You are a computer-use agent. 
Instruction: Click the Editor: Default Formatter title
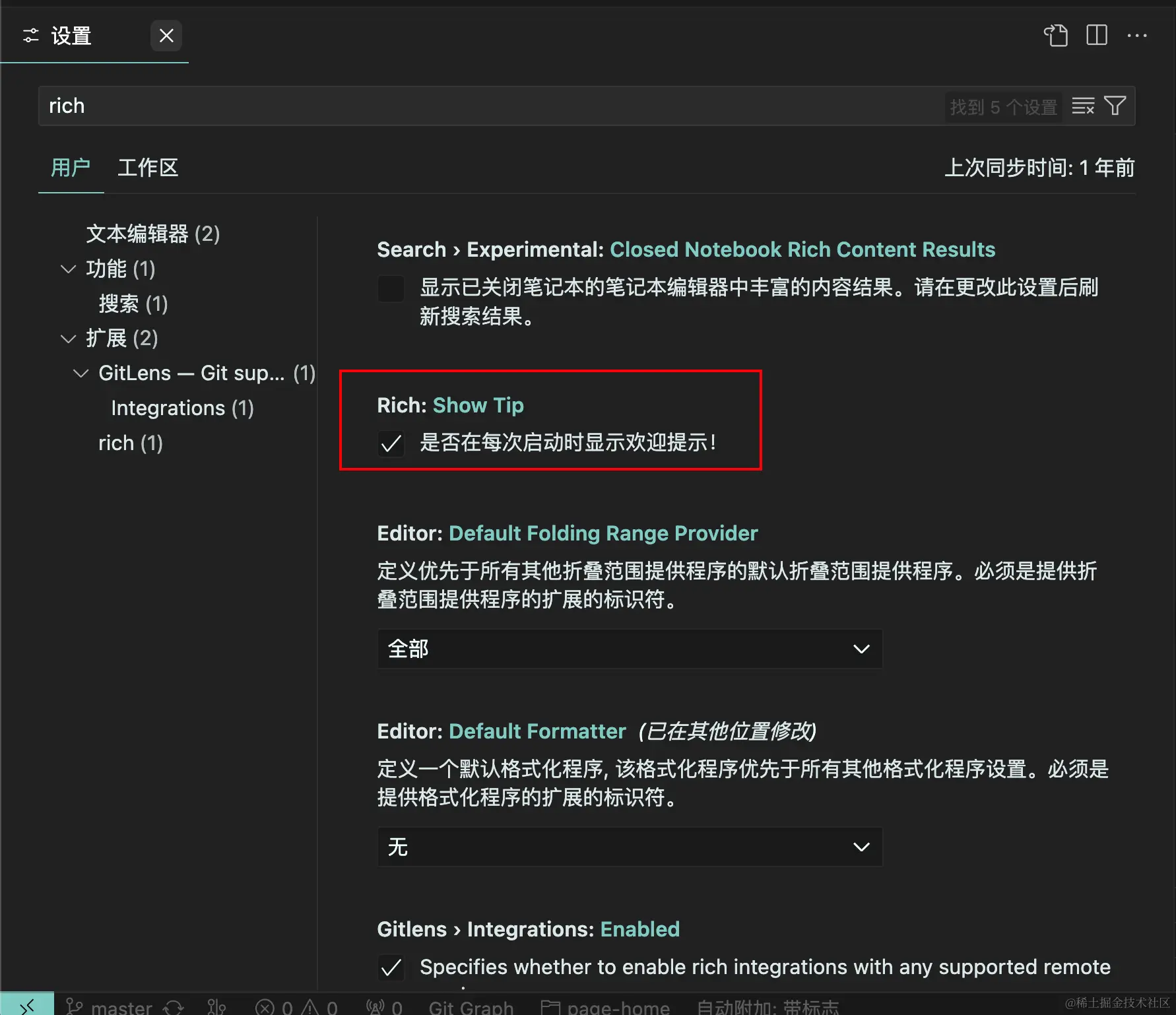coord(502,731)
